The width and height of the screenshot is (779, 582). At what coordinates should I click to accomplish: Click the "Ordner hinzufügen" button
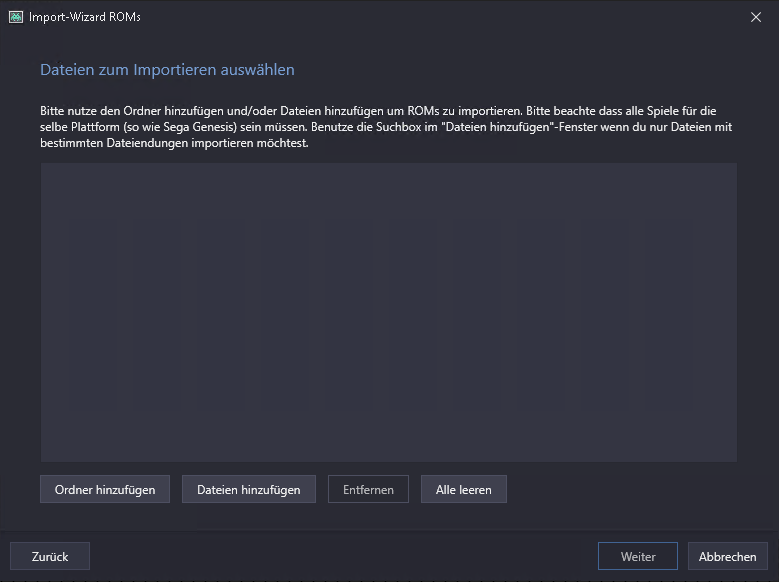coord(105,489)
